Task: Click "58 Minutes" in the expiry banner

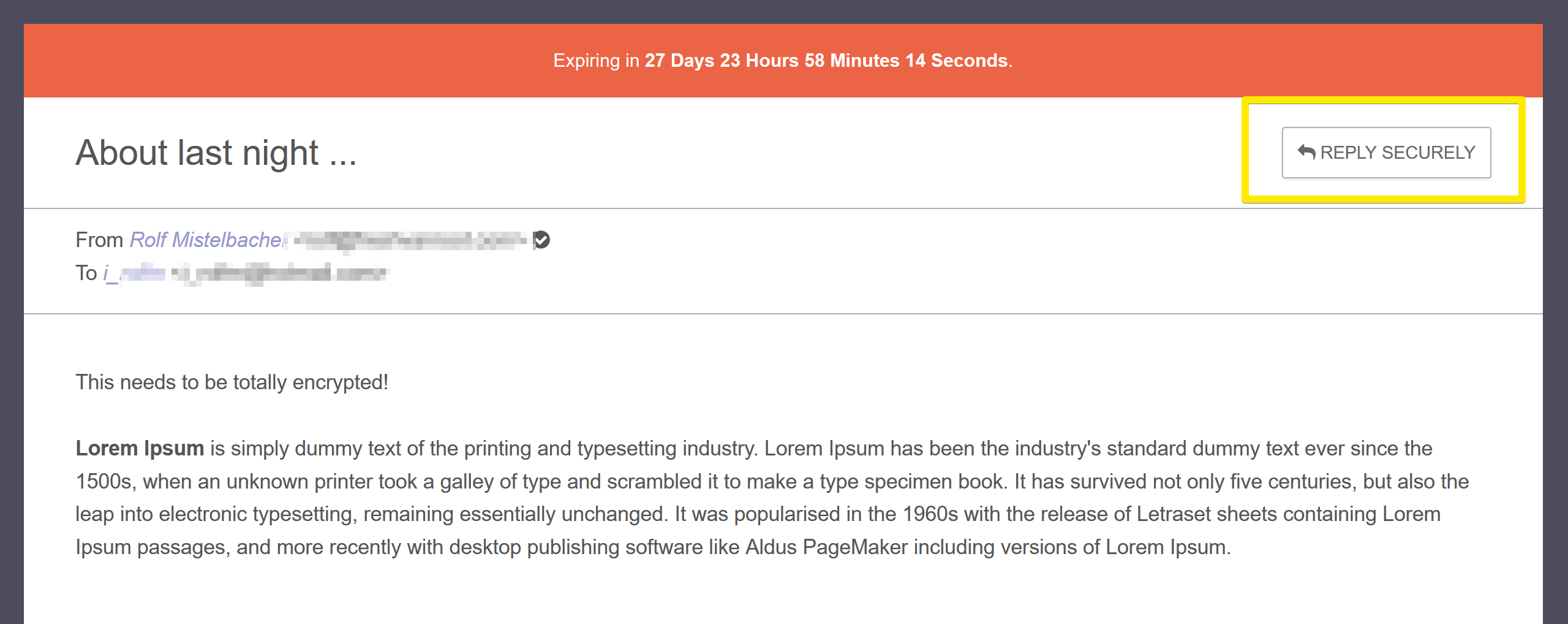Action: (851, 61)
